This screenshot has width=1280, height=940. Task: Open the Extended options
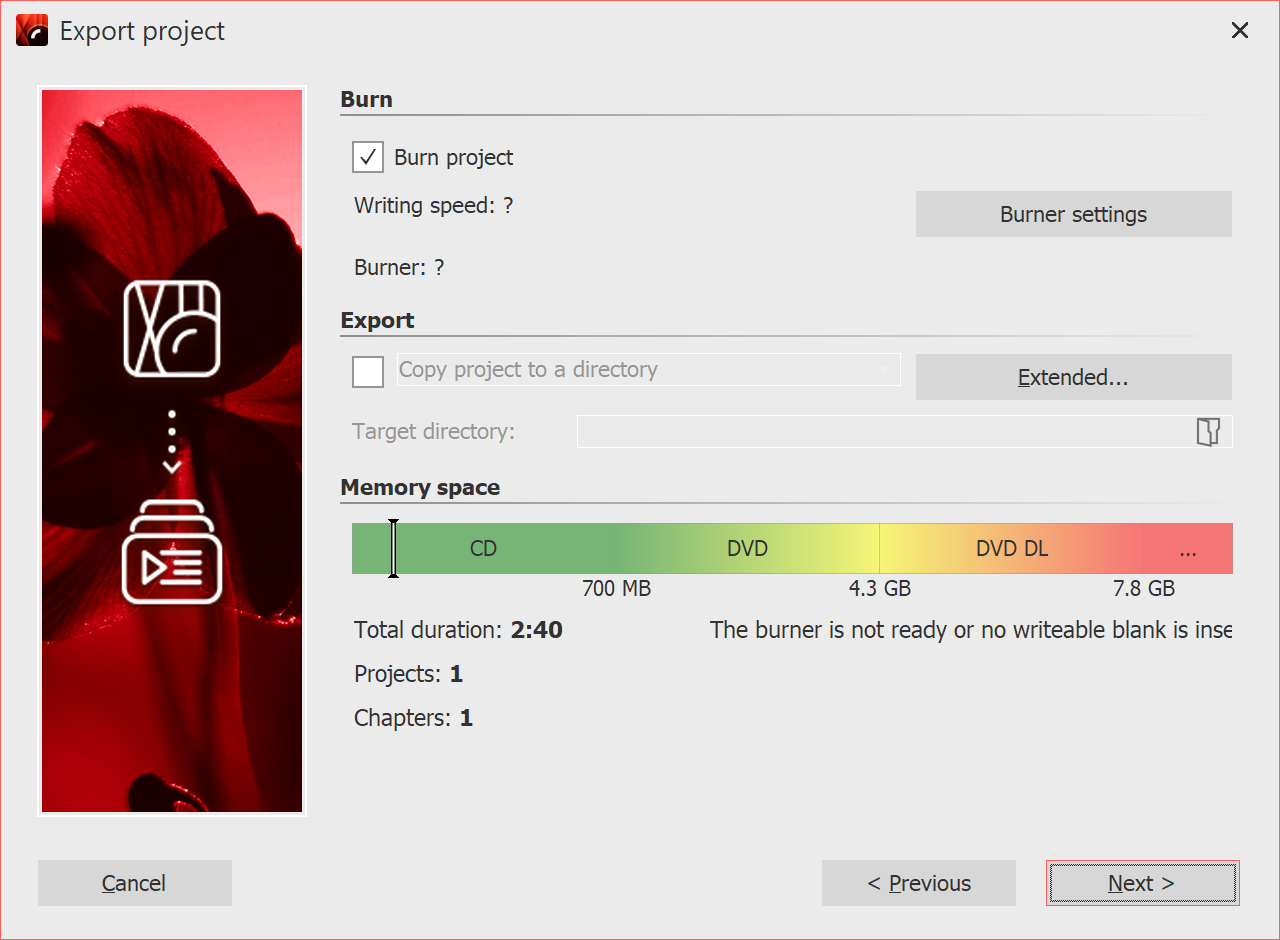[1073, 377]
